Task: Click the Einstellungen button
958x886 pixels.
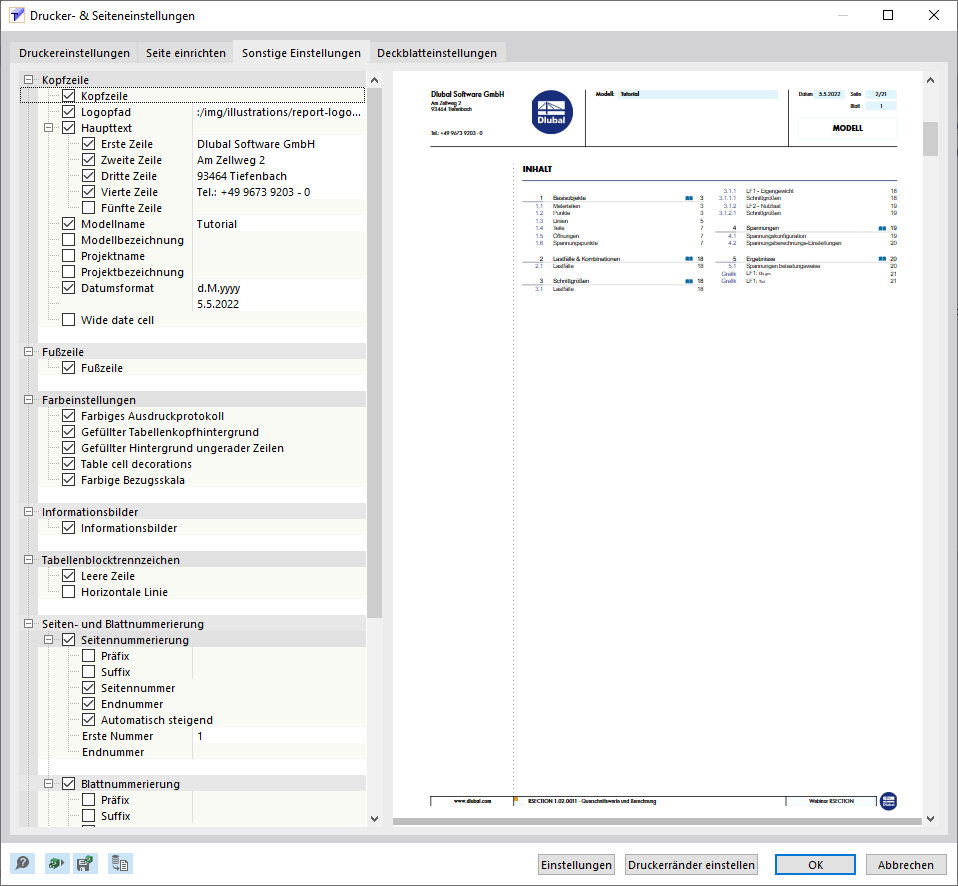Action: coord(576,865)
